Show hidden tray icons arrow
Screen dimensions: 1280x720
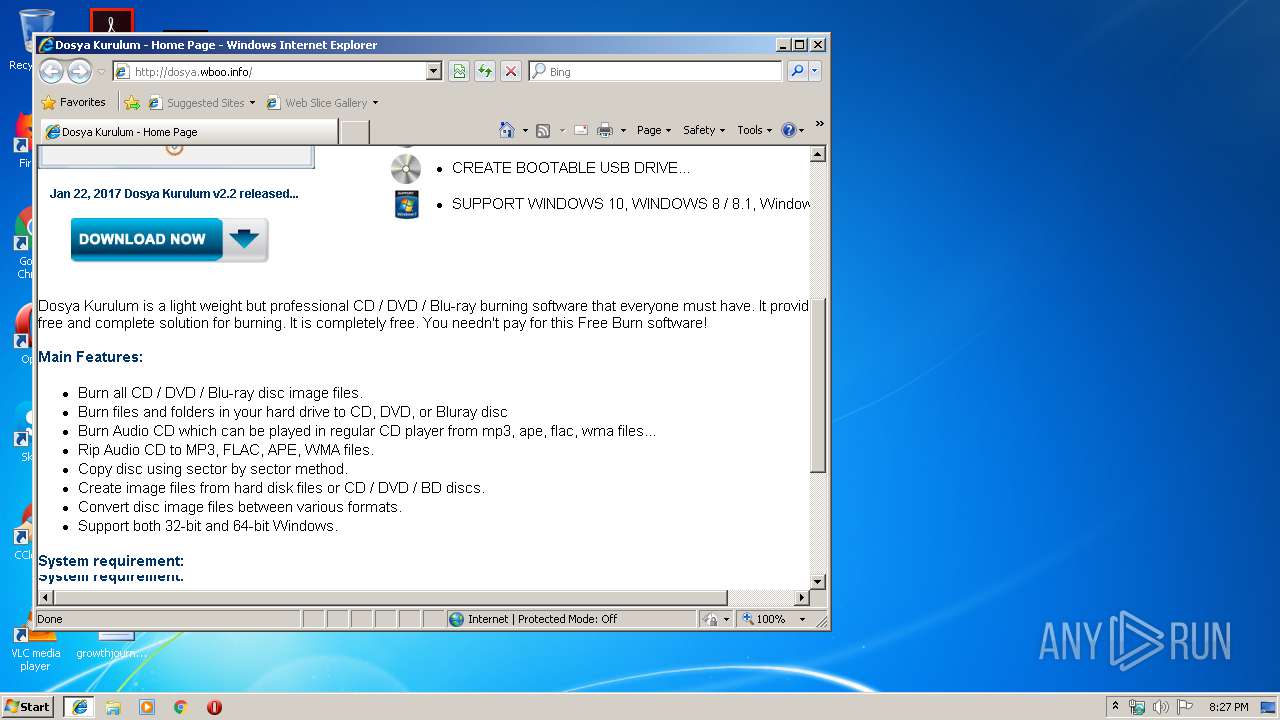1115,706
